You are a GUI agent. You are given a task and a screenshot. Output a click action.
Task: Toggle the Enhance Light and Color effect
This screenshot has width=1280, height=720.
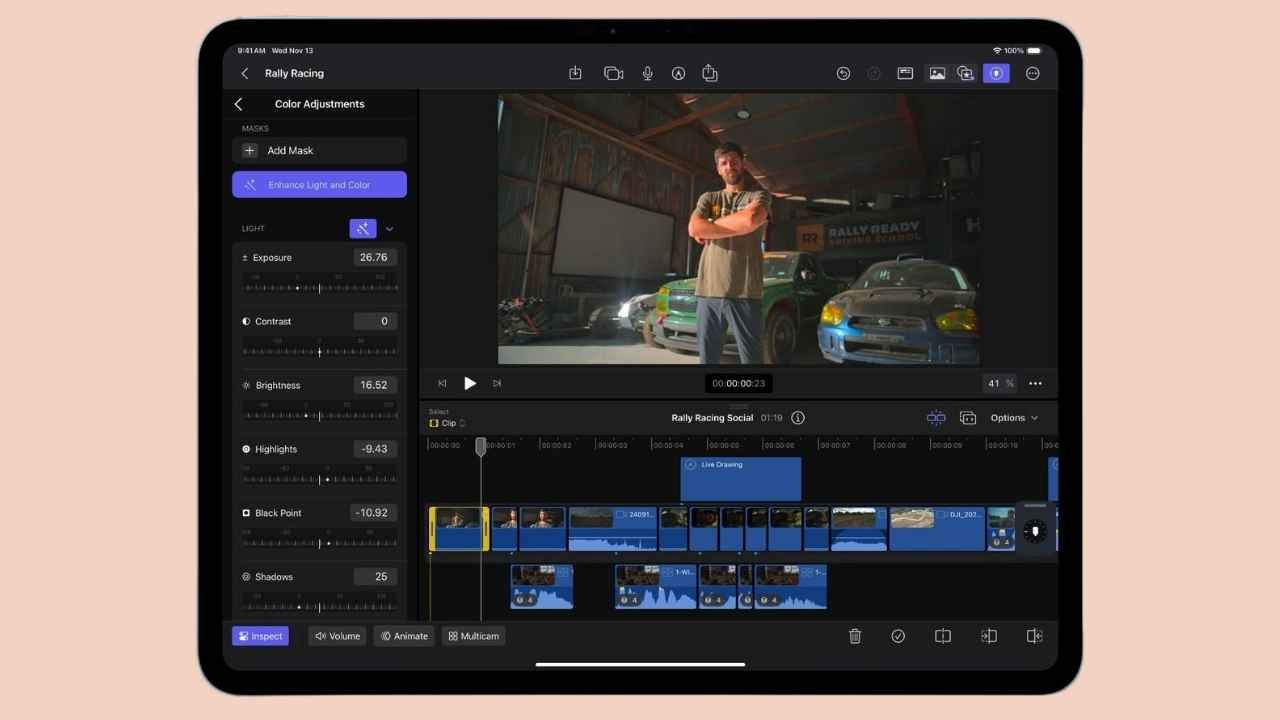[319, 184]
